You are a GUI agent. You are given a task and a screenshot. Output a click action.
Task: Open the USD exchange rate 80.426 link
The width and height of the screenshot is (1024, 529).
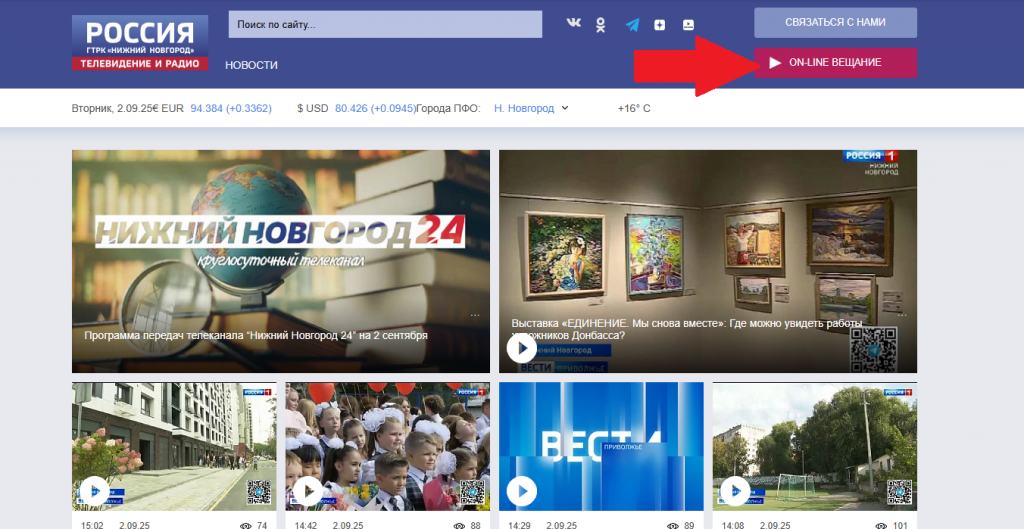376,108
